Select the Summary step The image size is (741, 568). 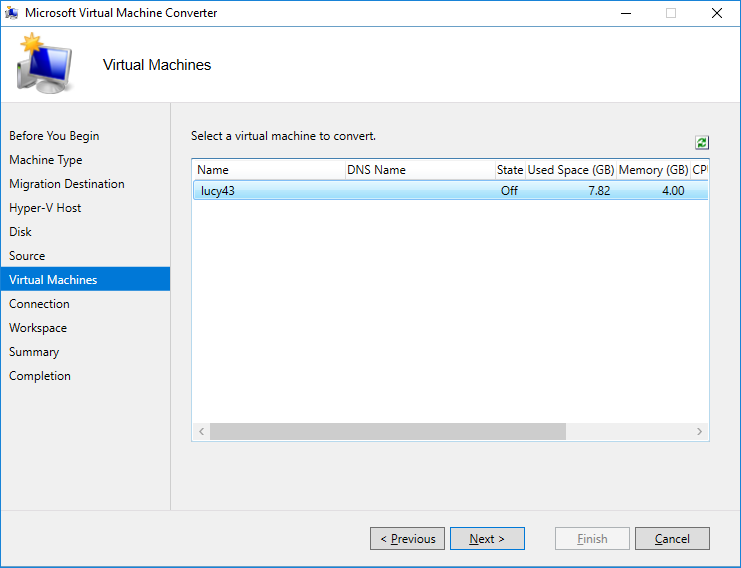click(34, 352)
